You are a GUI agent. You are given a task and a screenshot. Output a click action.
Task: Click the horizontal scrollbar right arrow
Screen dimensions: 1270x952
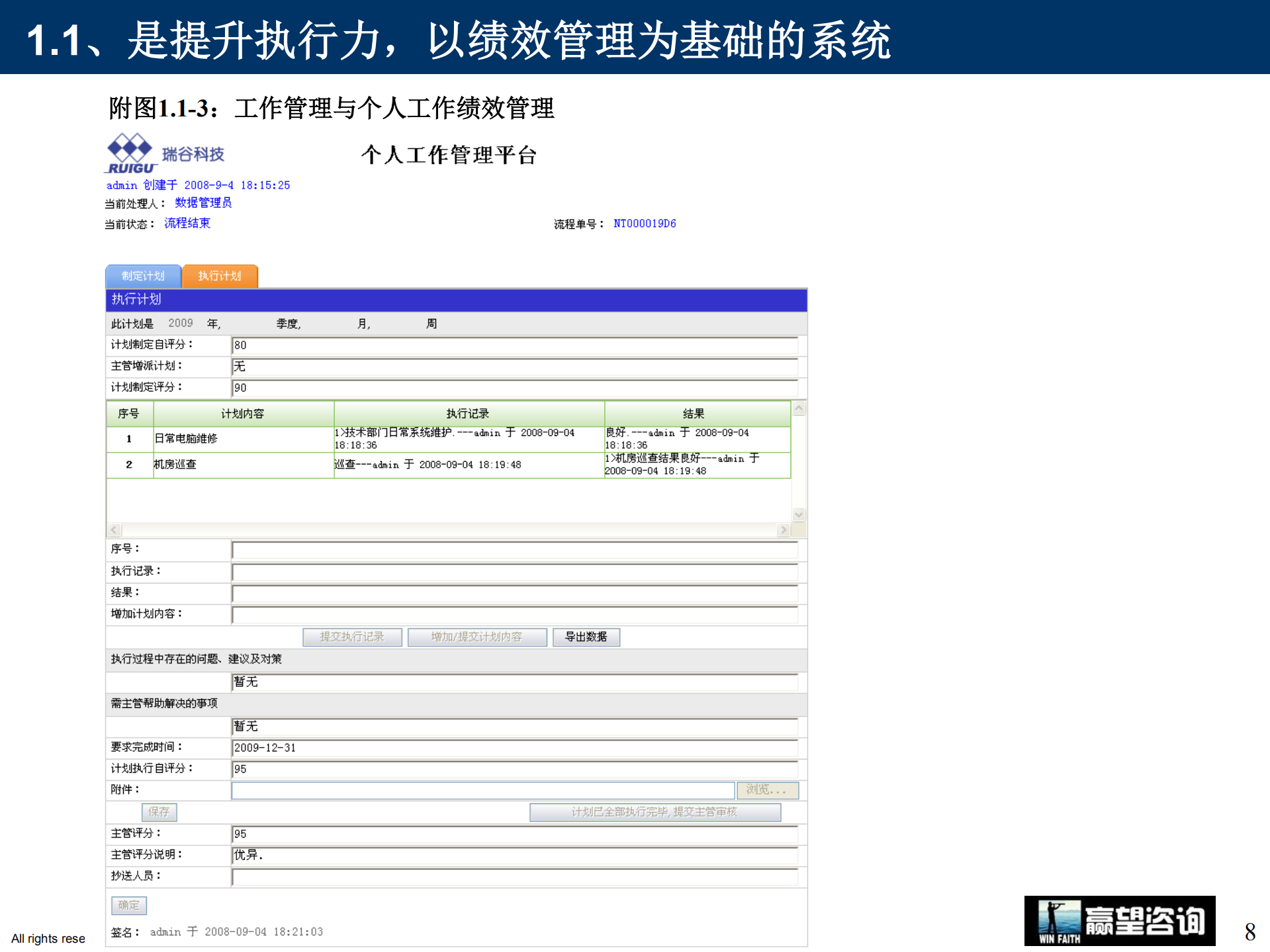coord(784,530)
